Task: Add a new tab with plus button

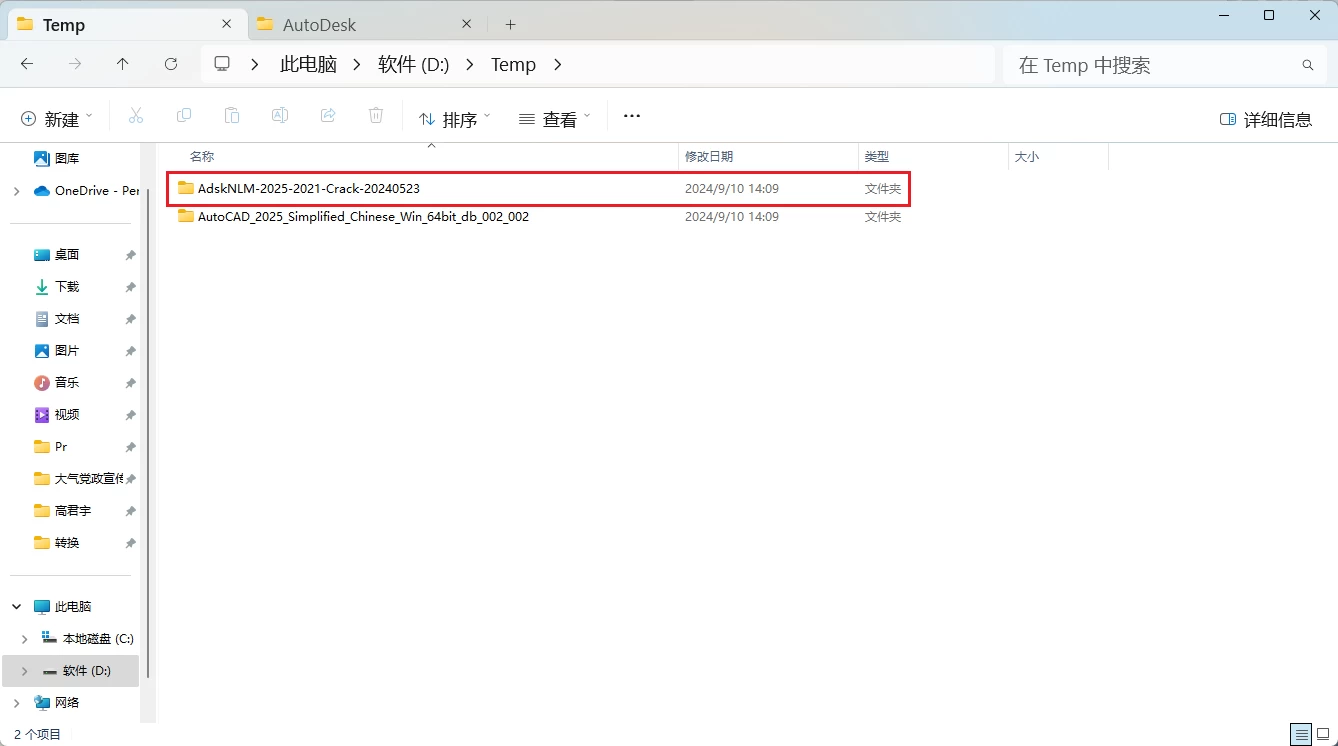Action: pos(510,24)
